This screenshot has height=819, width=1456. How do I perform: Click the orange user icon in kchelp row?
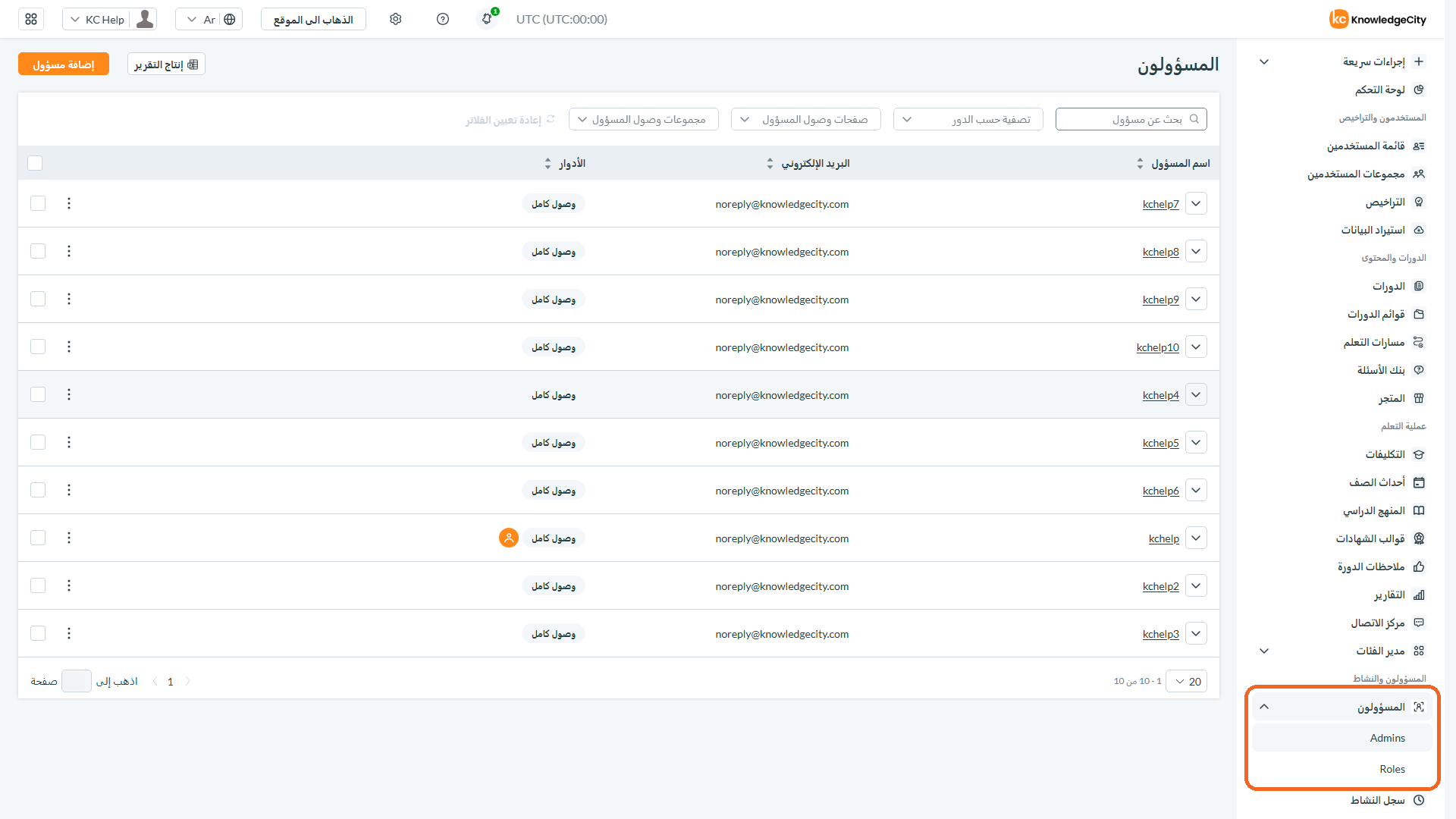pos(509,538)
